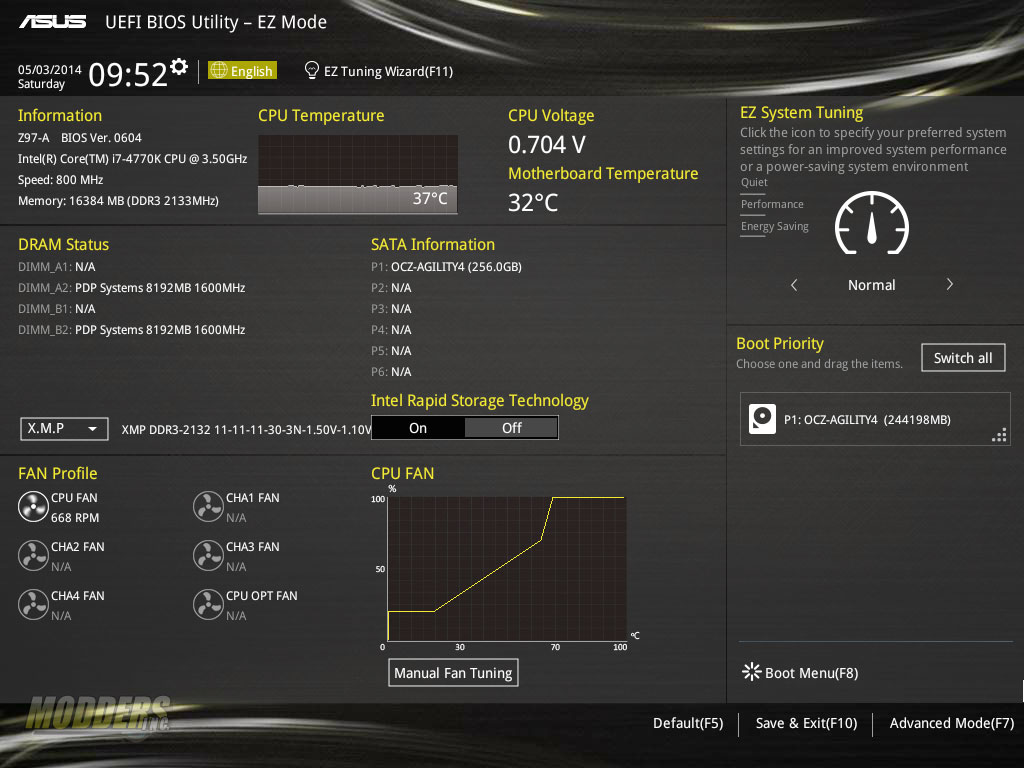Go to the next system tuning mode
Screen dimensions: 1024x768
(x=950, y=284)
